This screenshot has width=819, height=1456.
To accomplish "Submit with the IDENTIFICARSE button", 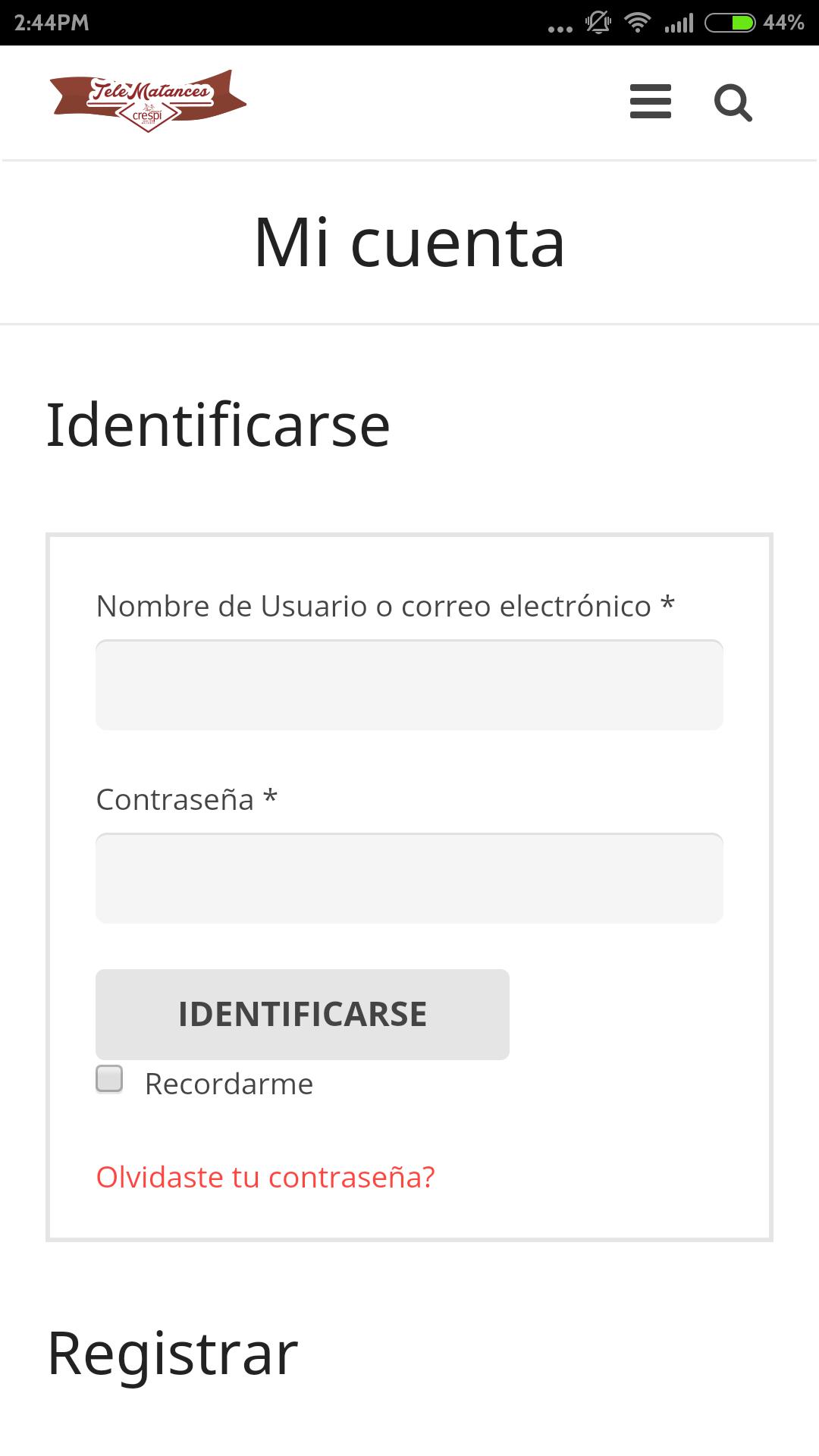I will click(x=303, y=1014).
